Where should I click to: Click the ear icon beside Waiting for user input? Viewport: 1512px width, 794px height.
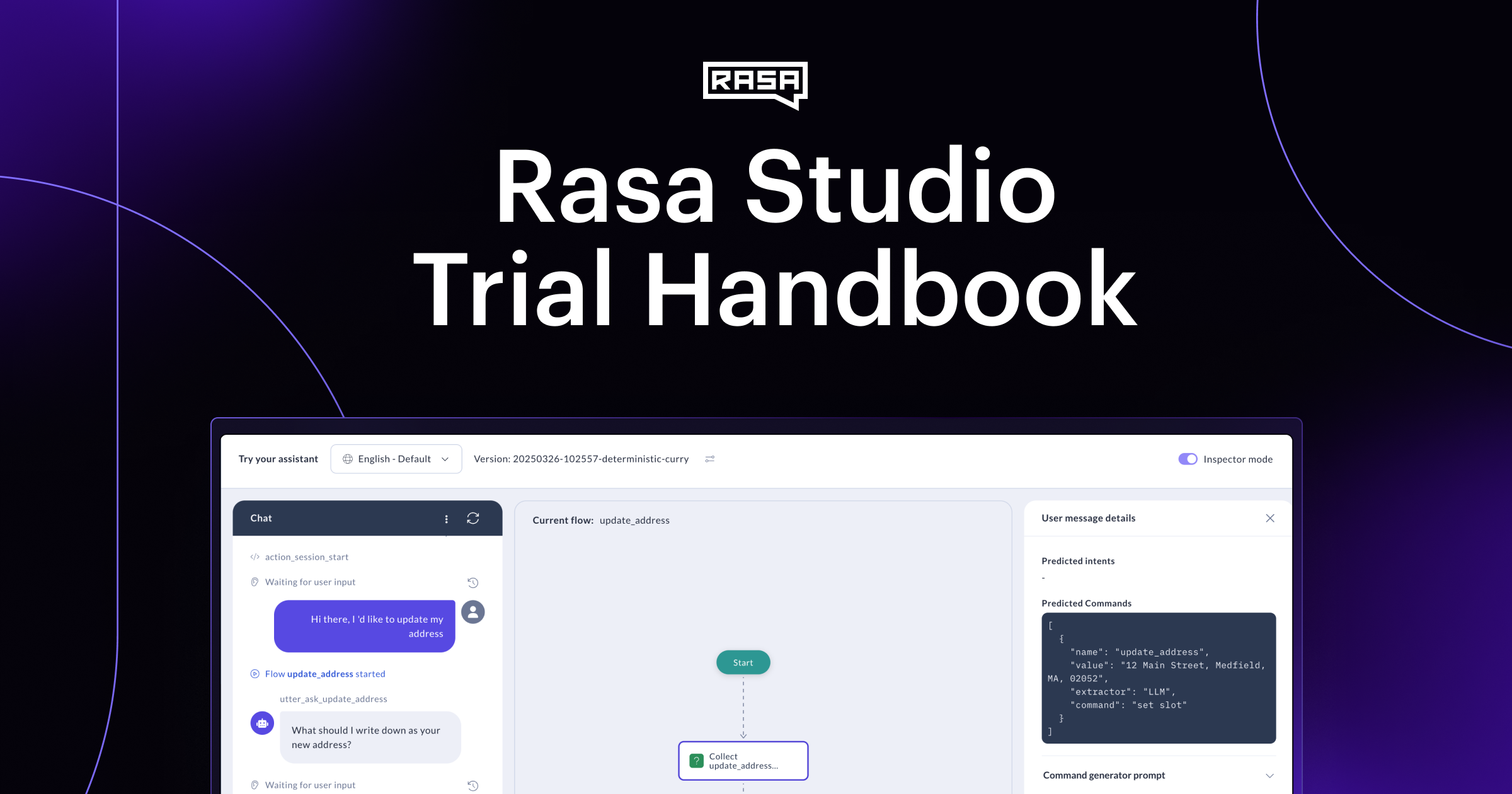point(254,582)
